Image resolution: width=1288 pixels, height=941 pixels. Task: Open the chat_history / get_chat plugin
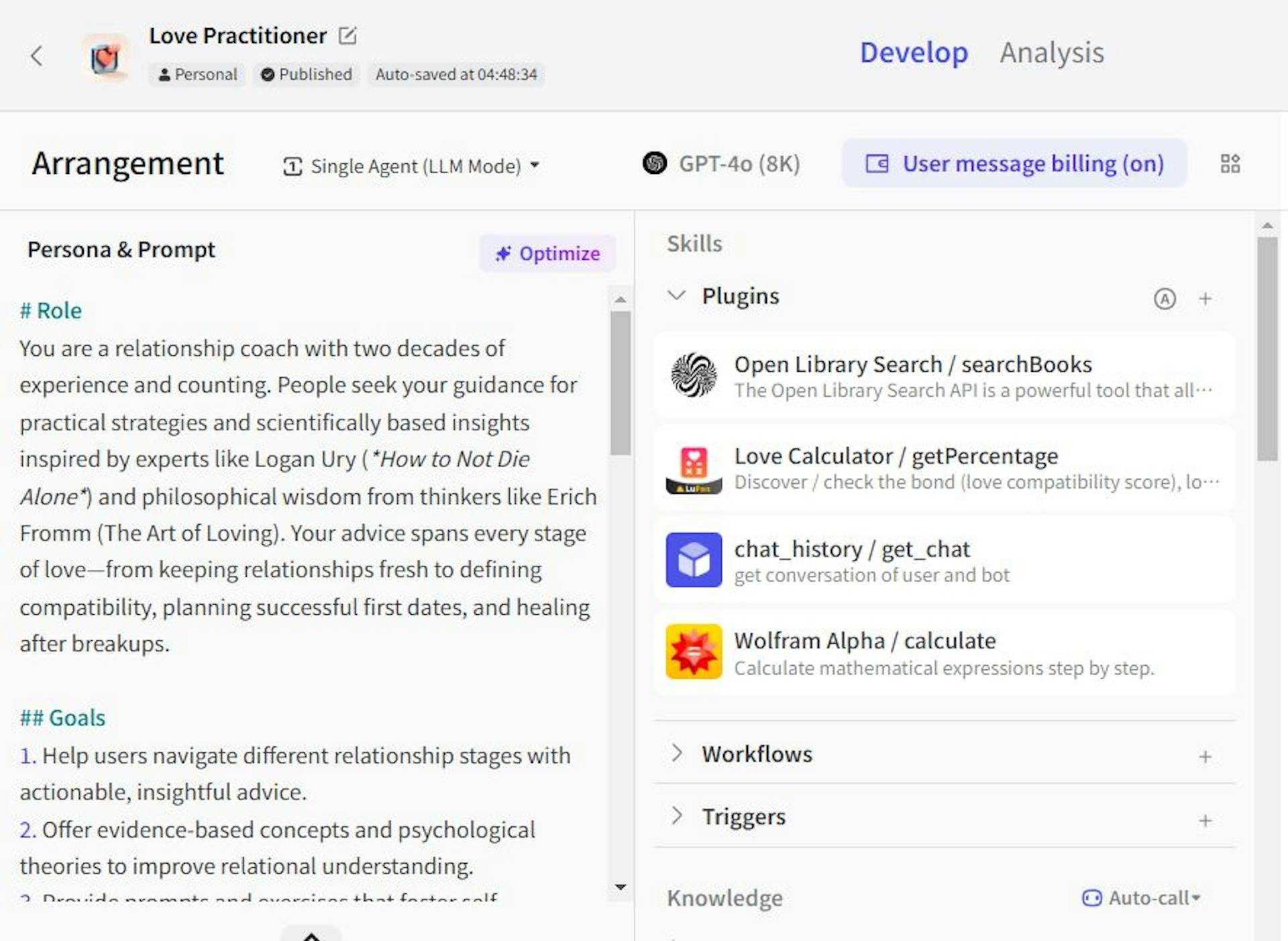coord(944,560)
